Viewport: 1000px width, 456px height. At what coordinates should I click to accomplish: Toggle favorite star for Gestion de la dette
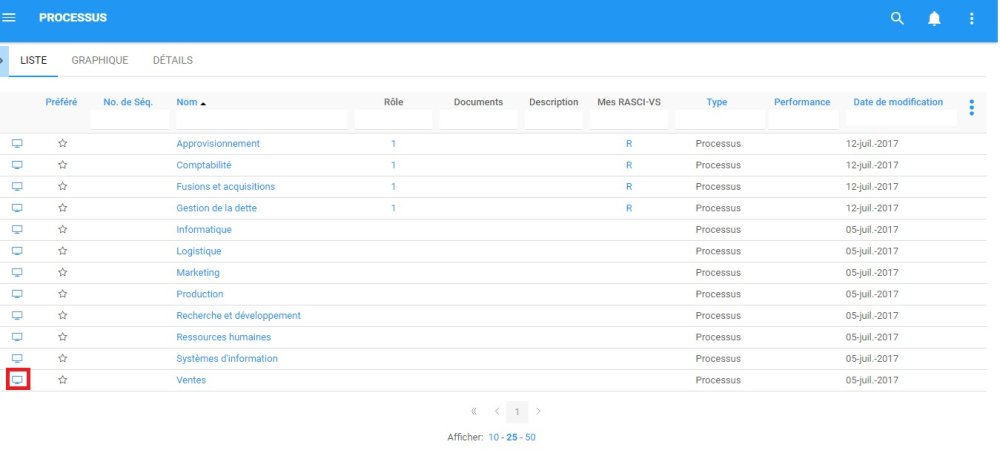[62, 208]
